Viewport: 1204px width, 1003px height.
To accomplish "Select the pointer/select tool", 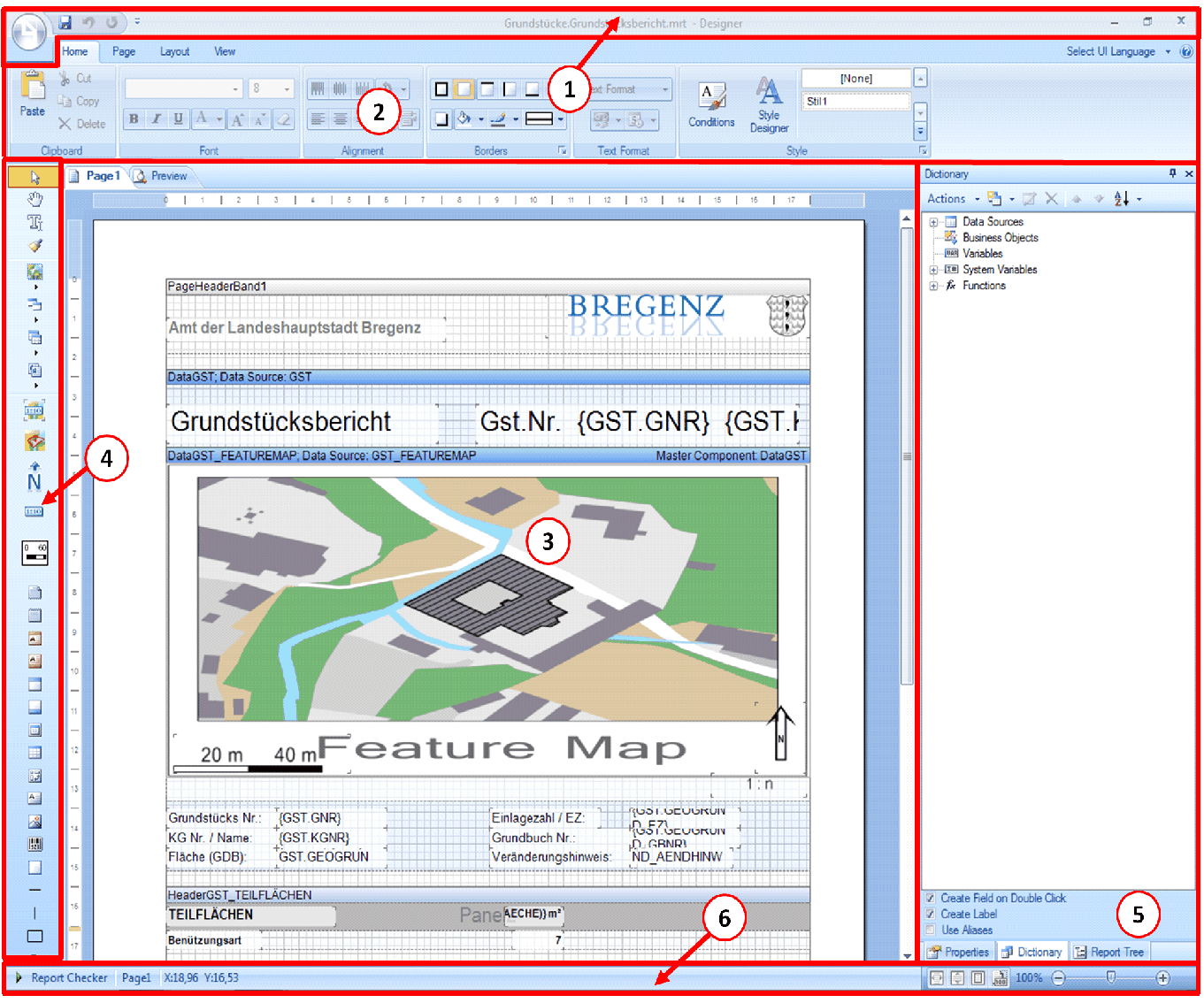I will (x=34, y=176).
